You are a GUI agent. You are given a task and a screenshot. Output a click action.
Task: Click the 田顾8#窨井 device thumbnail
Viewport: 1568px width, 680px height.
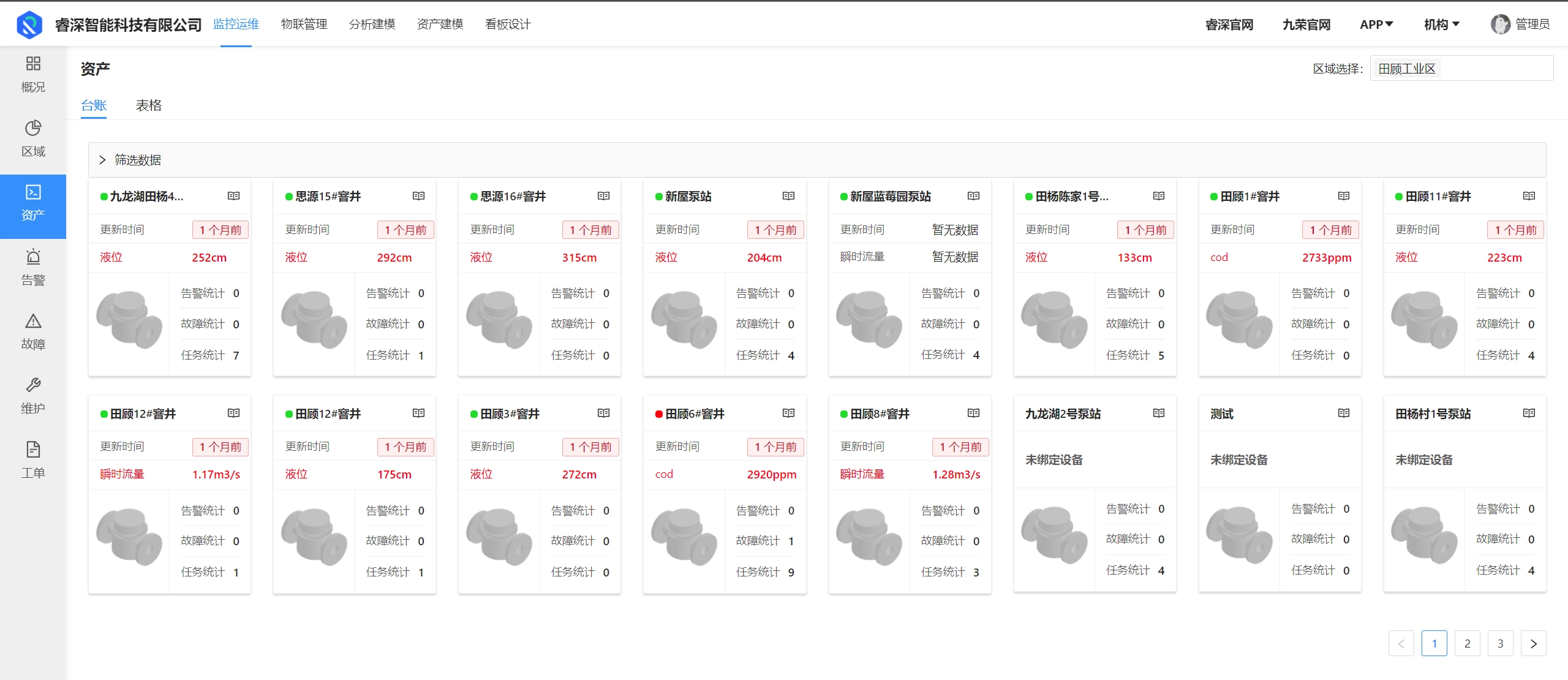869,536
